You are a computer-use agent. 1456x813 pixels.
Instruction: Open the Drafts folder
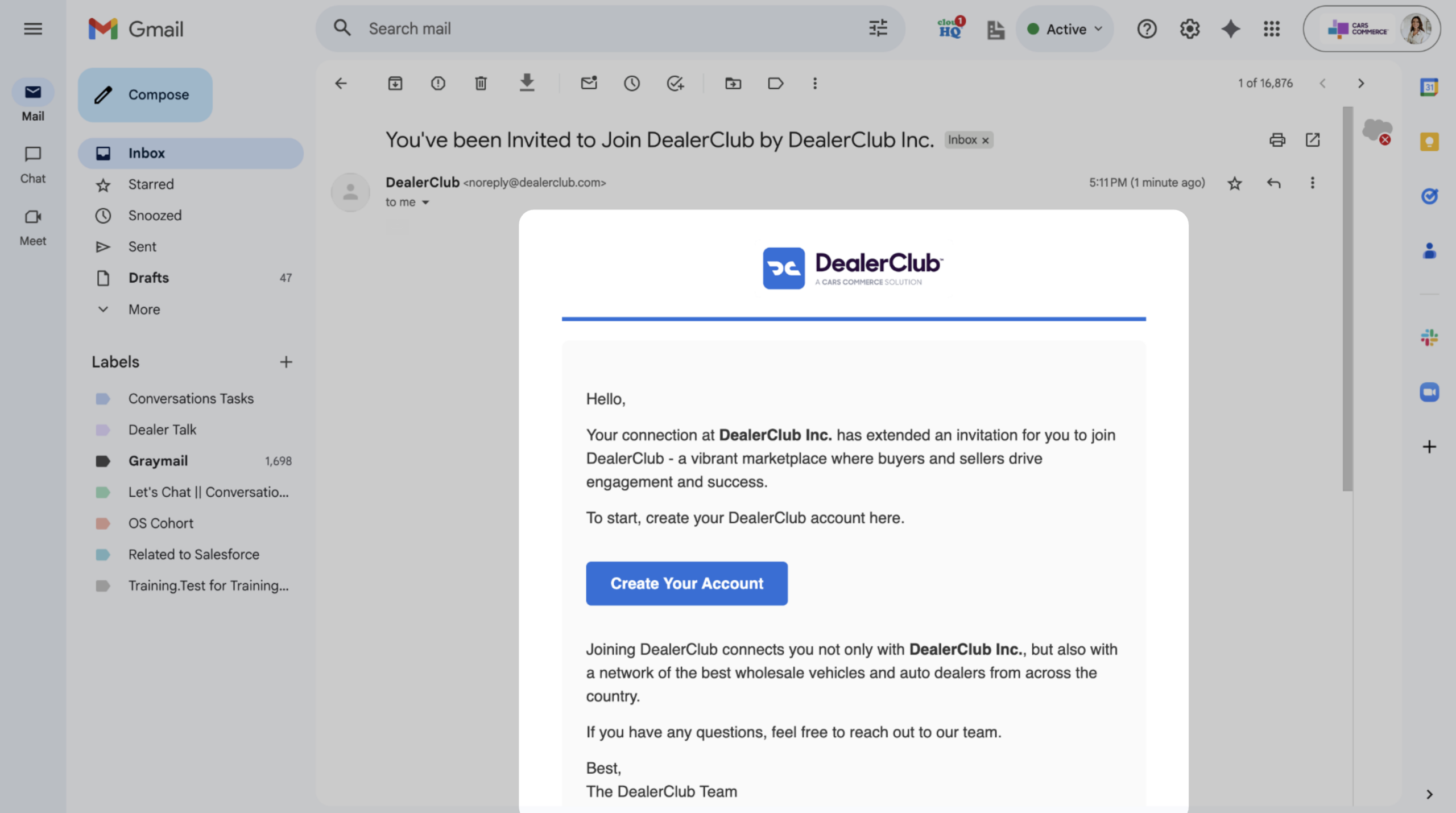pos(191,278)
